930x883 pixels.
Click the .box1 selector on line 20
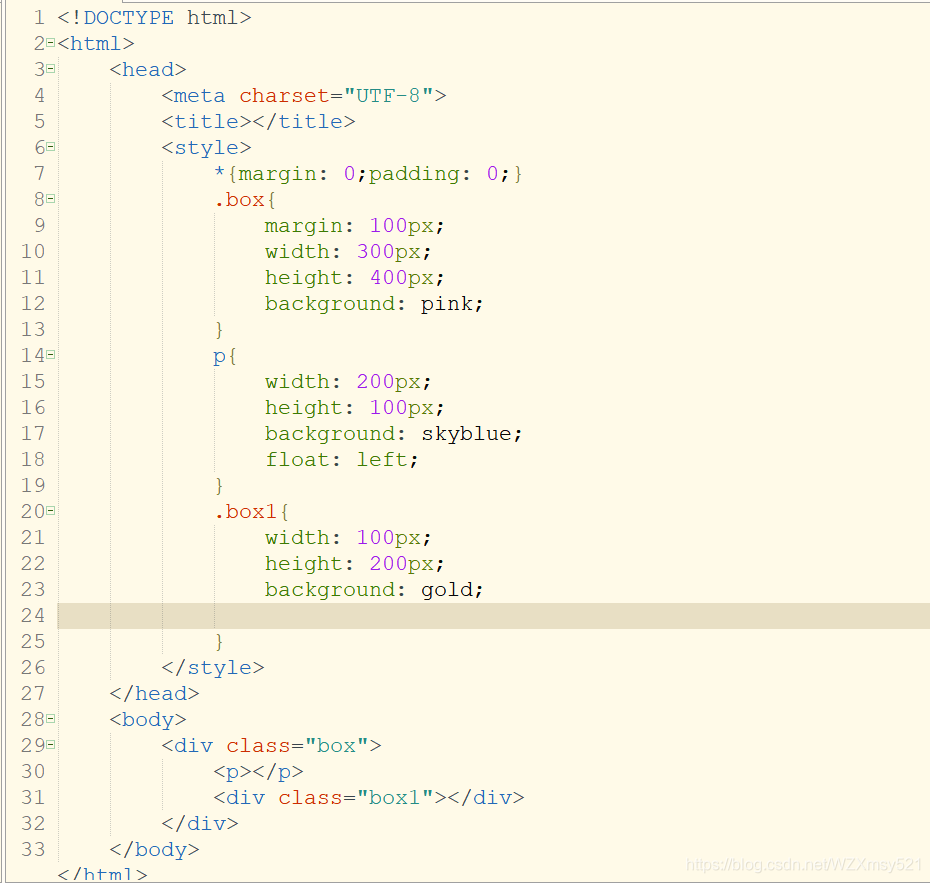point(246,512)
